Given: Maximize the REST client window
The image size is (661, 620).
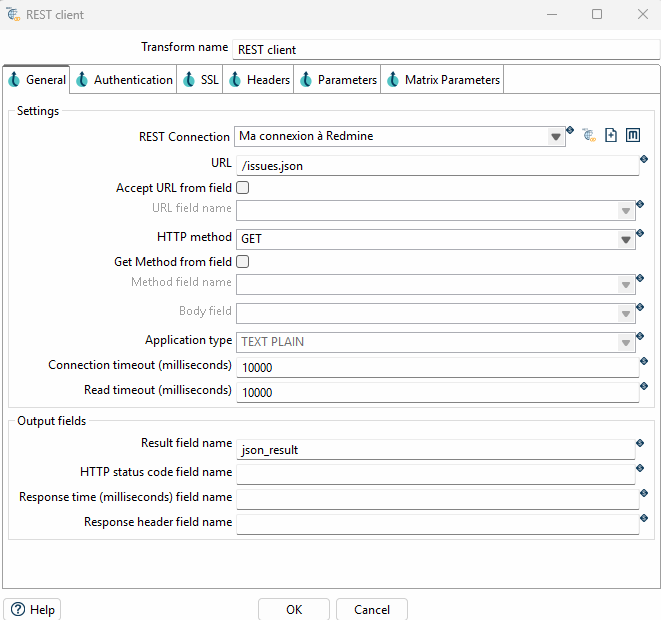Looking at the screenshot, I should point(597,14).
